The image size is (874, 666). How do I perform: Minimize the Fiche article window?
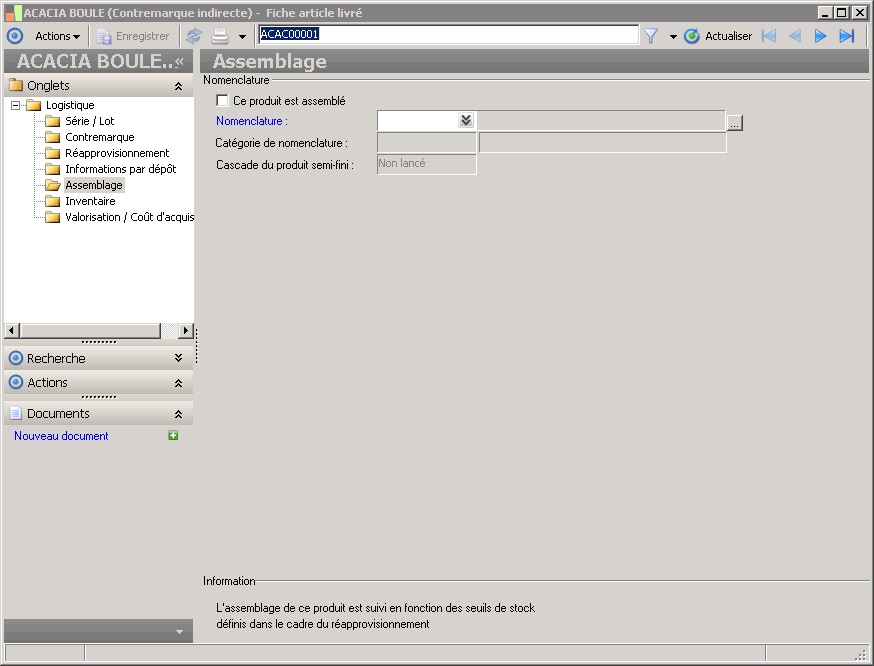826,12
